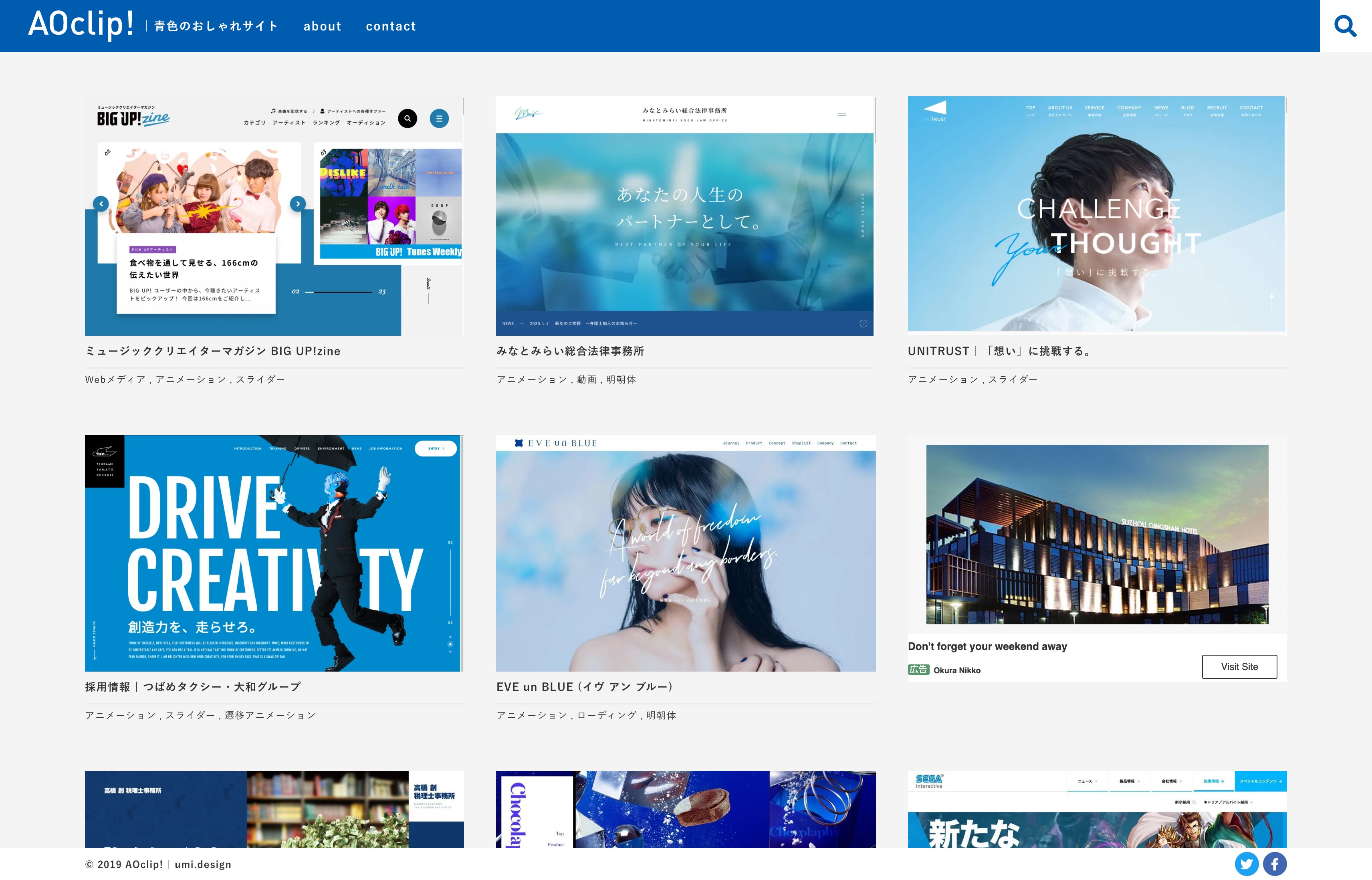The width and height of the screenshot is (1372, 880).
Task: Select the Webメディア tag
Action: [115, 379]
